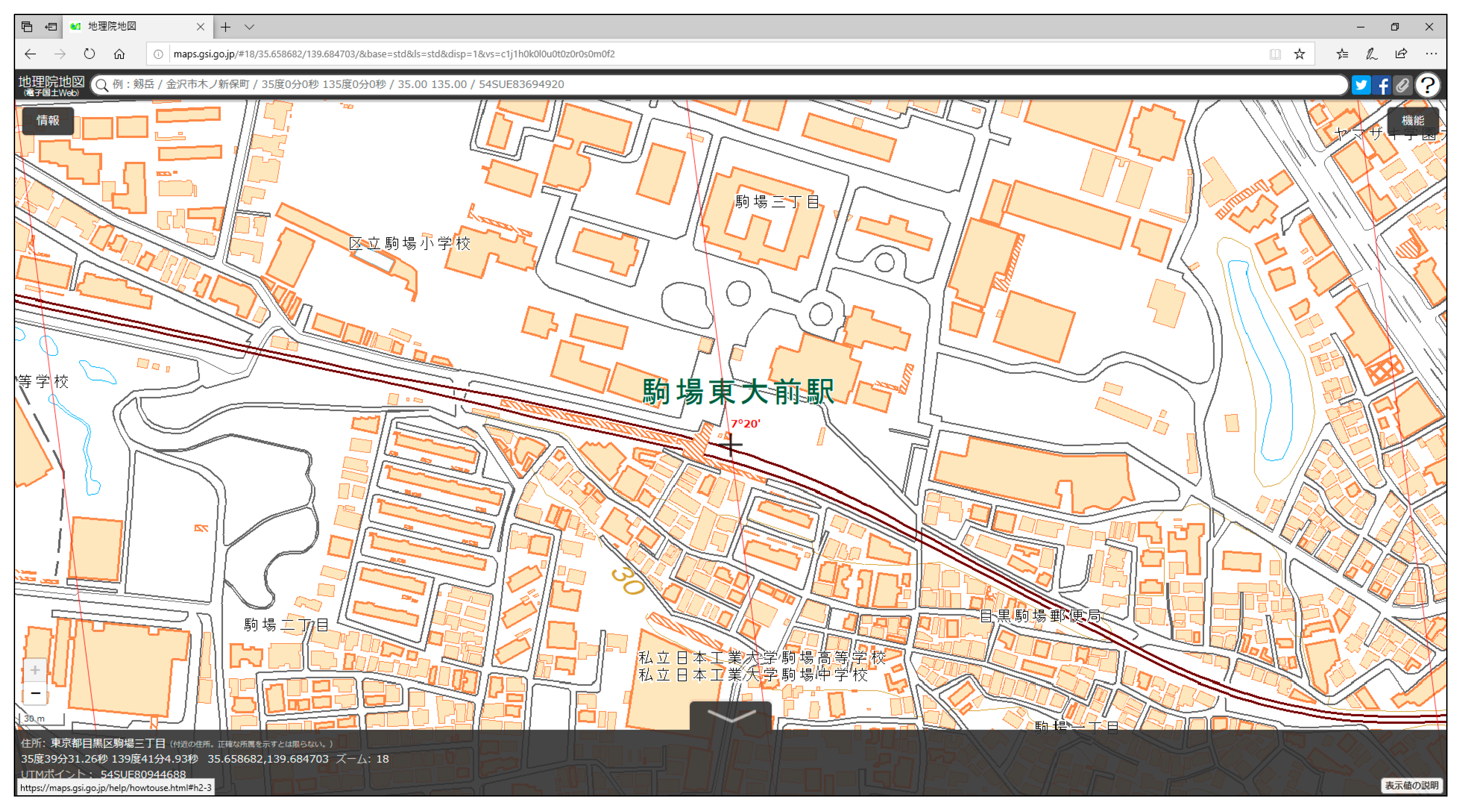Click 目黒駒場郵便局 map label
The height and width of the screenshot is (812, 1463).
(1040, 615)
